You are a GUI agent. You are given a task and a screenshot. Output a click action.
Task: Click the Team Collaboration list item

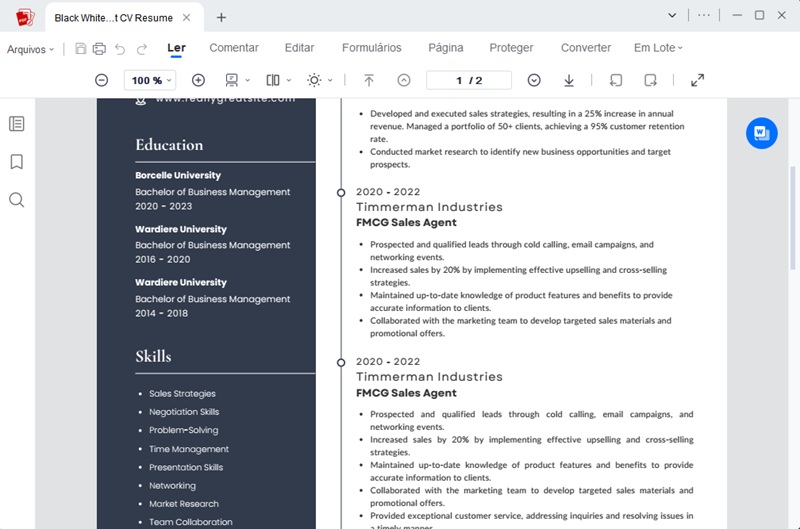(x=191, y=522)
